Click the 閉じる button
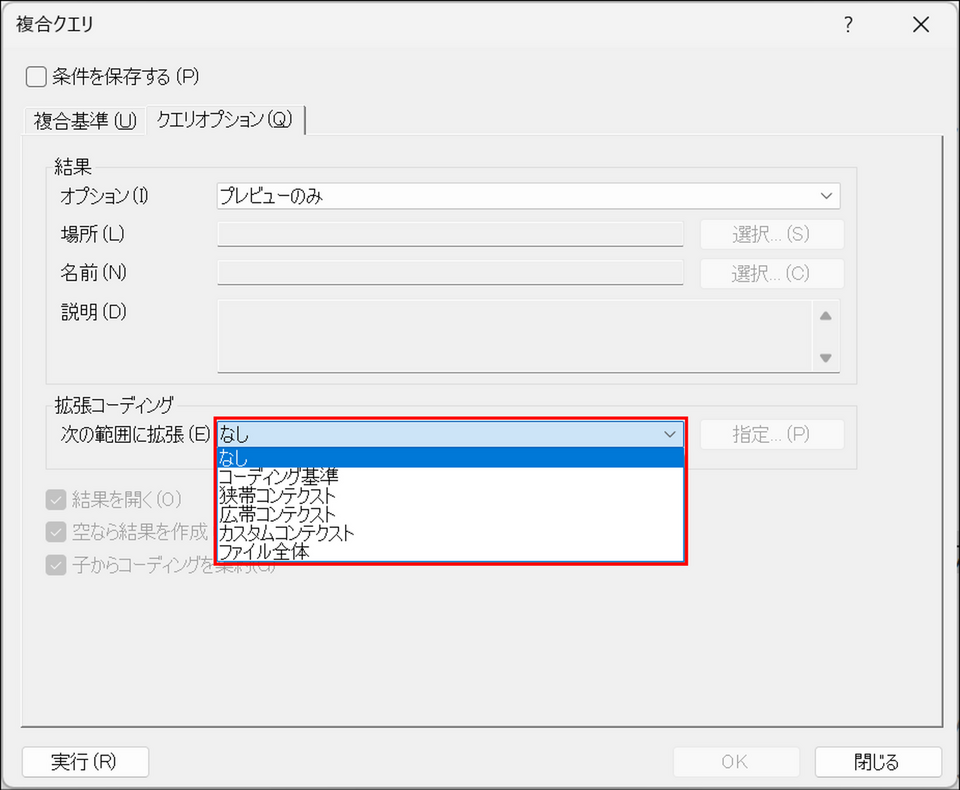 coord(877,762)
